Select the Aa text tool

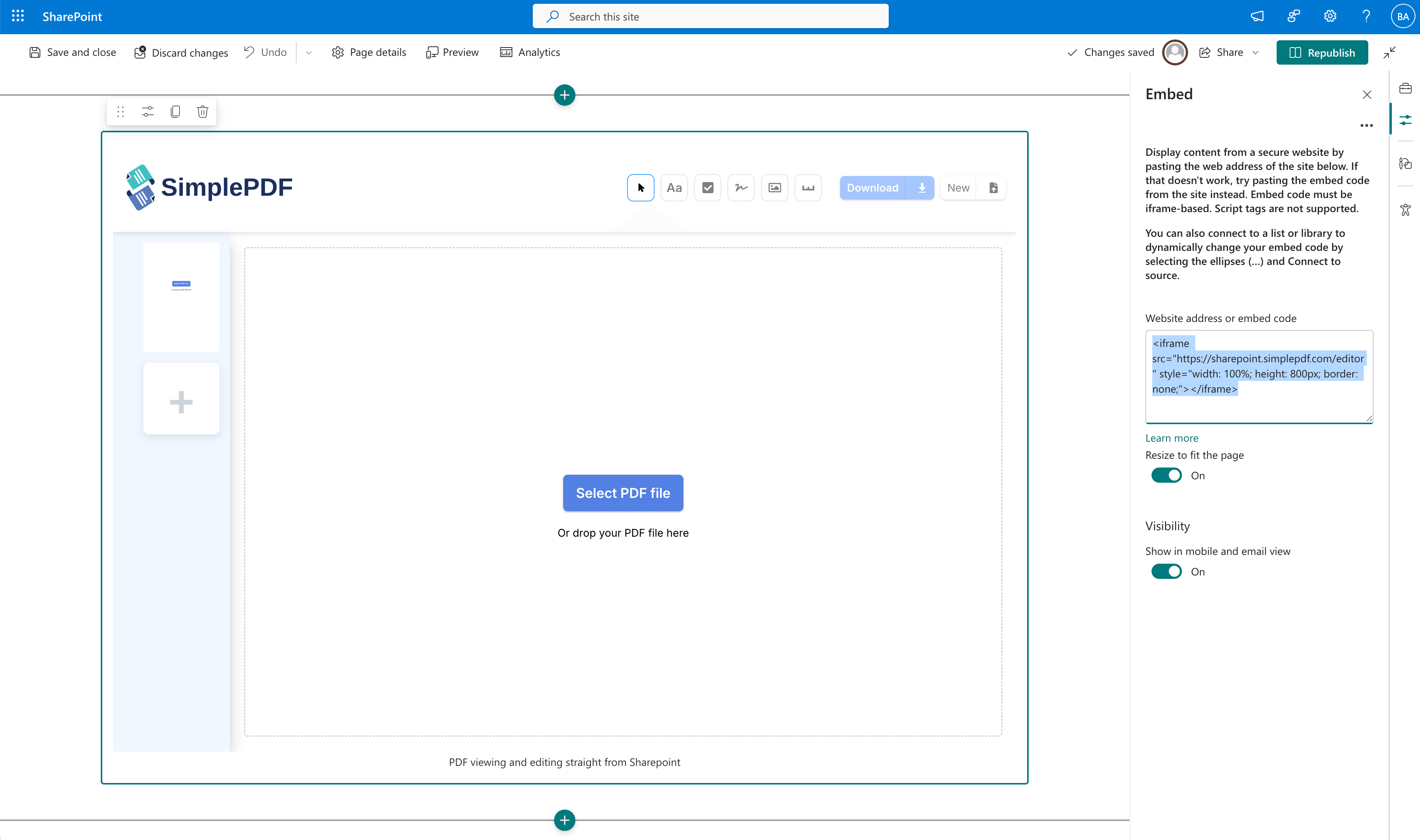pyautogui.click(x=674, y=187)
